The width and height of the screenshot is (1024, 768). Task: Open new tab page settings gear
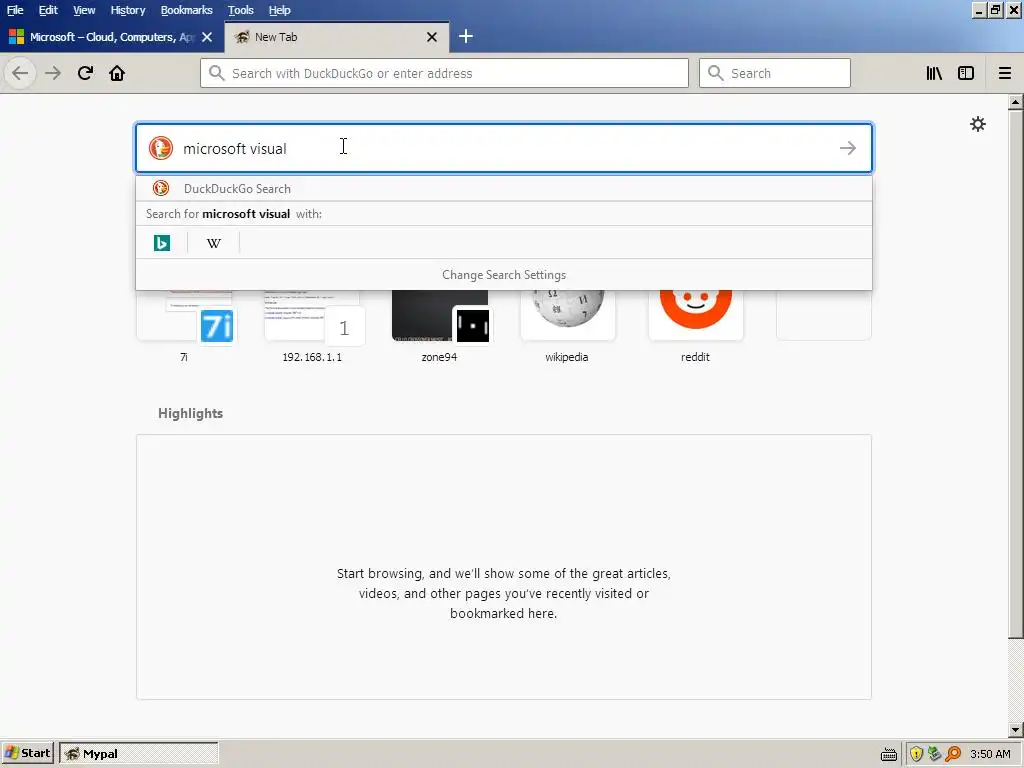tap(978, 124)
